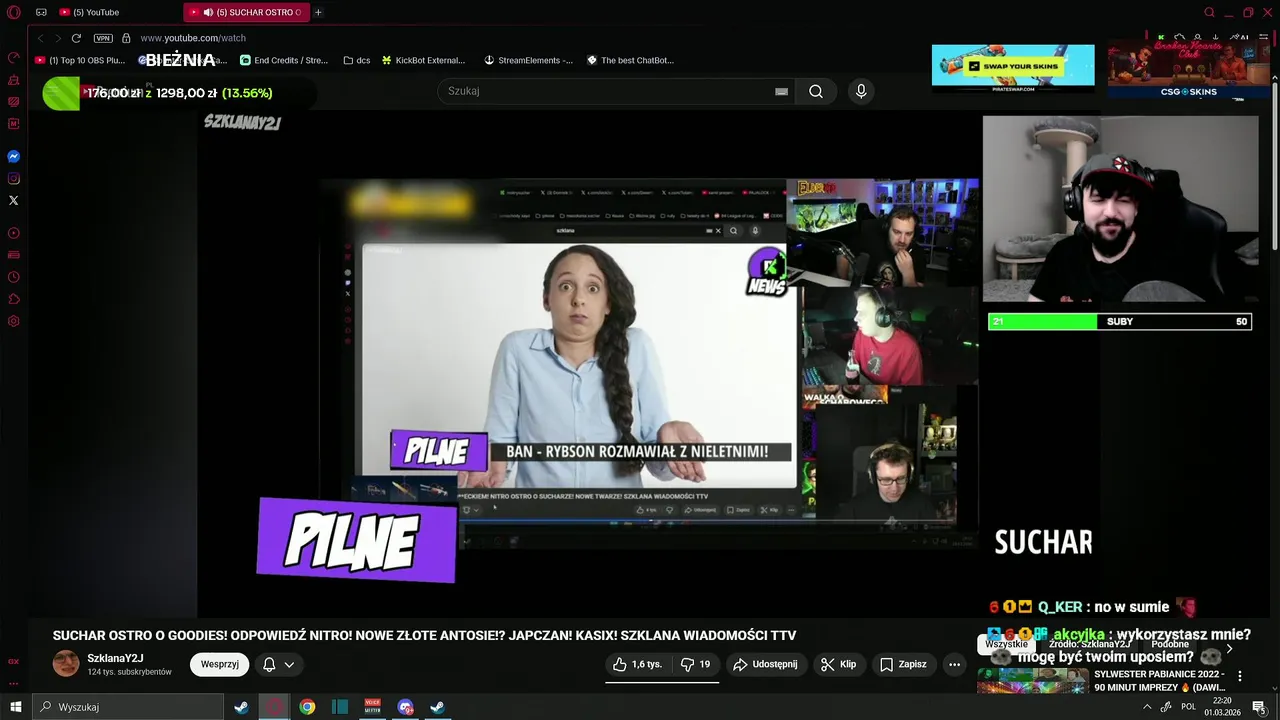
Task: Open Messenger in the Opera sidebar
Action: pyautogui.click(x=14, y=157)
